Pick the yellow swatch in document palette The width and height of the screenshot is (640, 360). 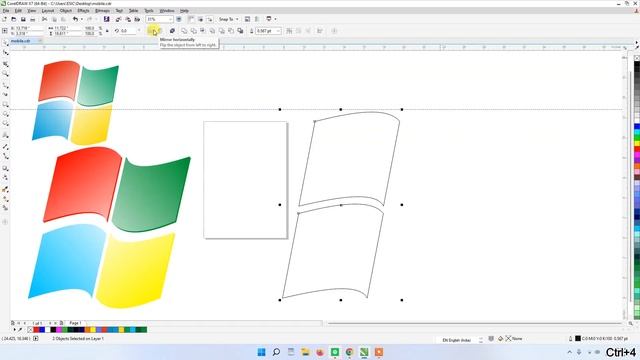(x=93, y=329)
